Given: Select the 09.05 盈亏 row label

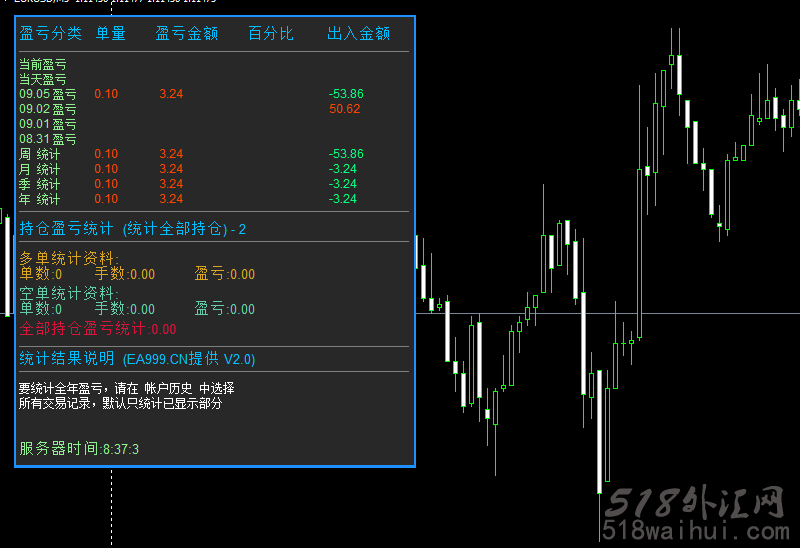Looking at the screenshot, I should pyautogui.click(x=47, y=94).
